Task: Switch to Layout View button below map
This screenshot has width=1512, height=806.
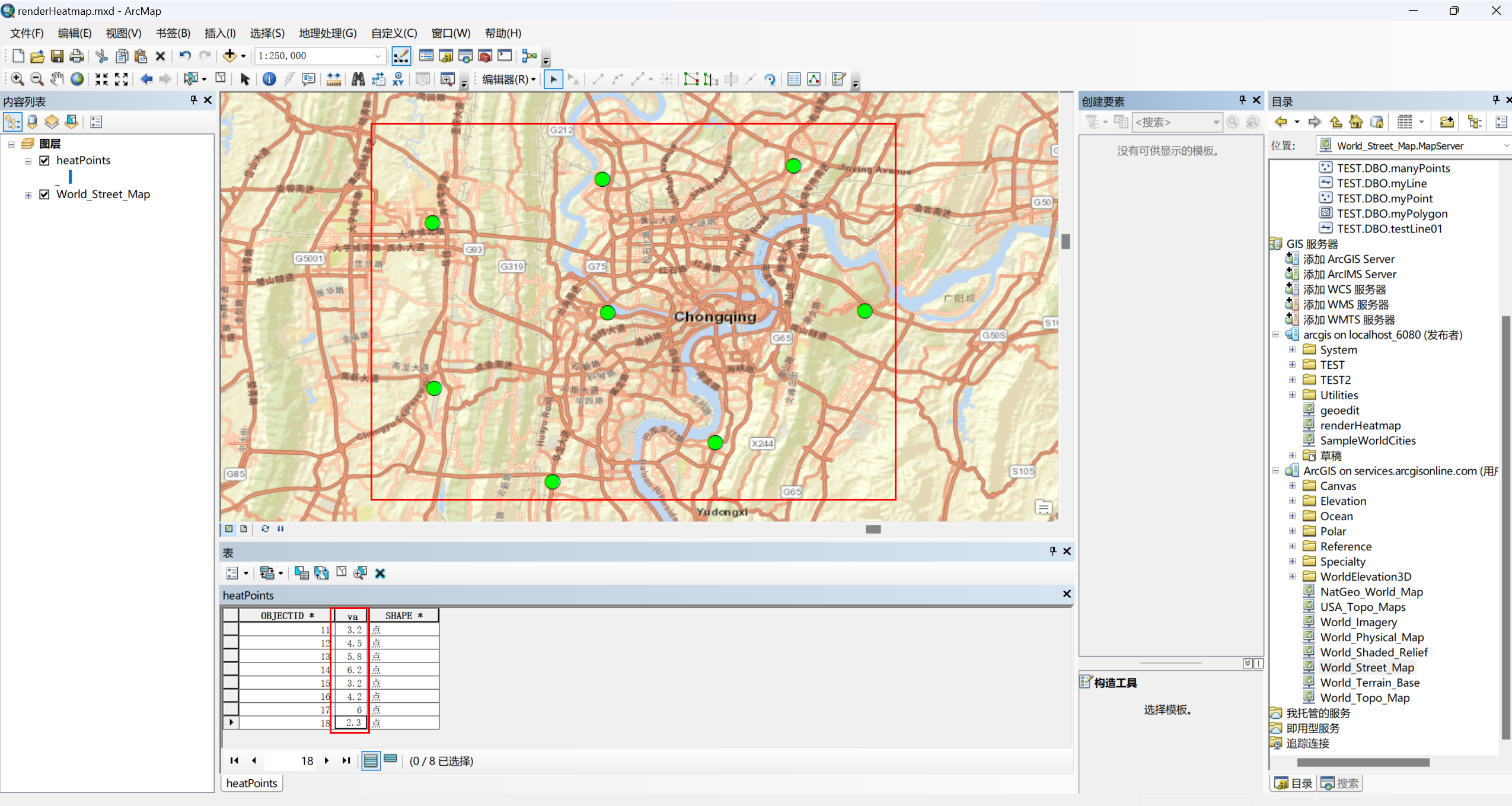Action: pyautogui.click(x=244, y=529)
